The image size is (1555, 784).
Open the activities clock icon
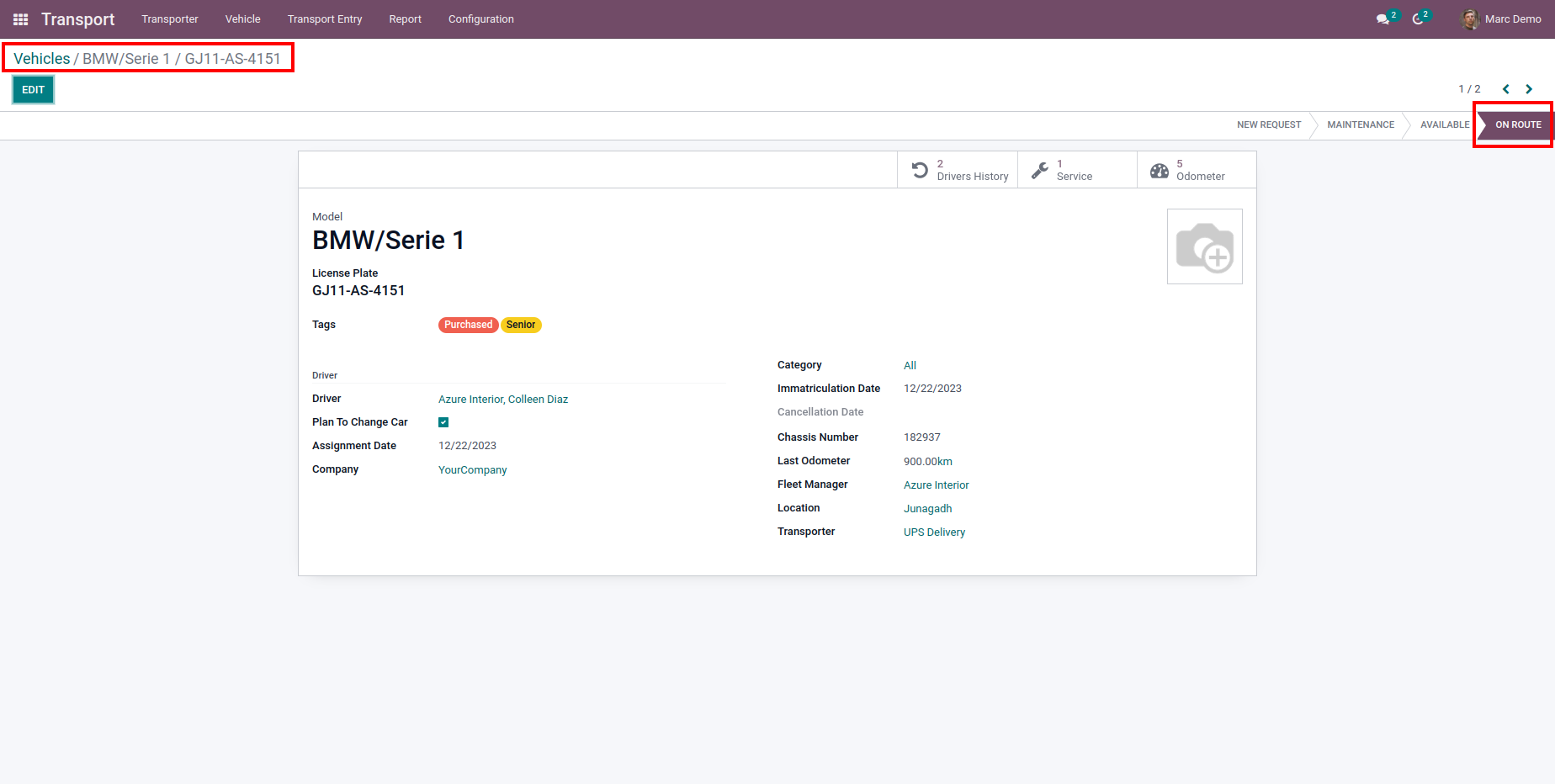[1419, 19]
